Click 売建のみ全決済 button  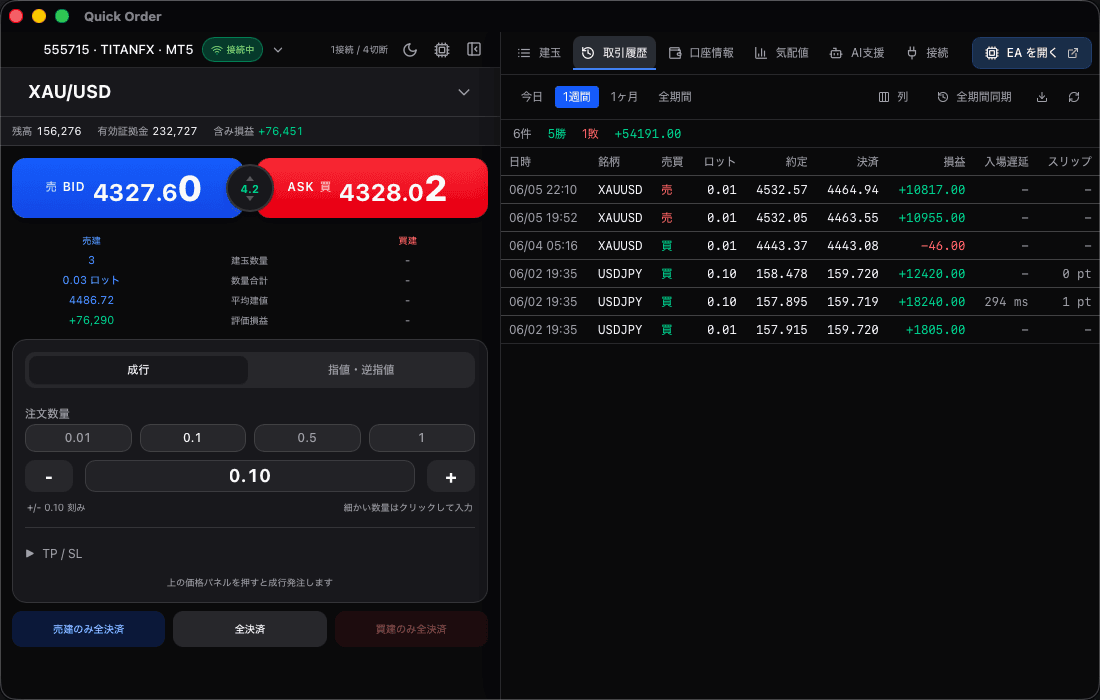point(88,629)
